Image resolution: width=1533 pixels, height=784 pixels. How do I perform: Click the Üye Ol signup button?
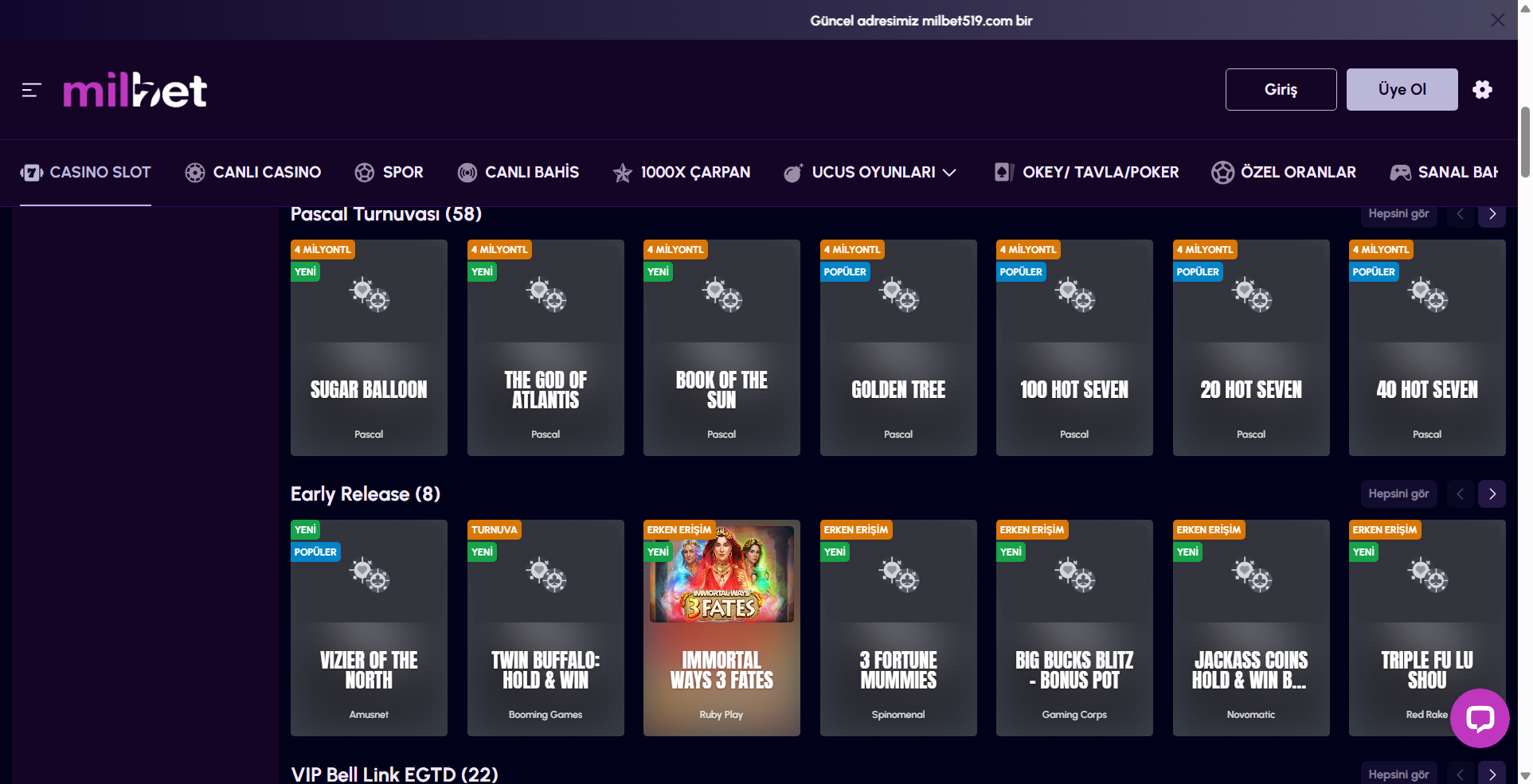point(1402,89)
